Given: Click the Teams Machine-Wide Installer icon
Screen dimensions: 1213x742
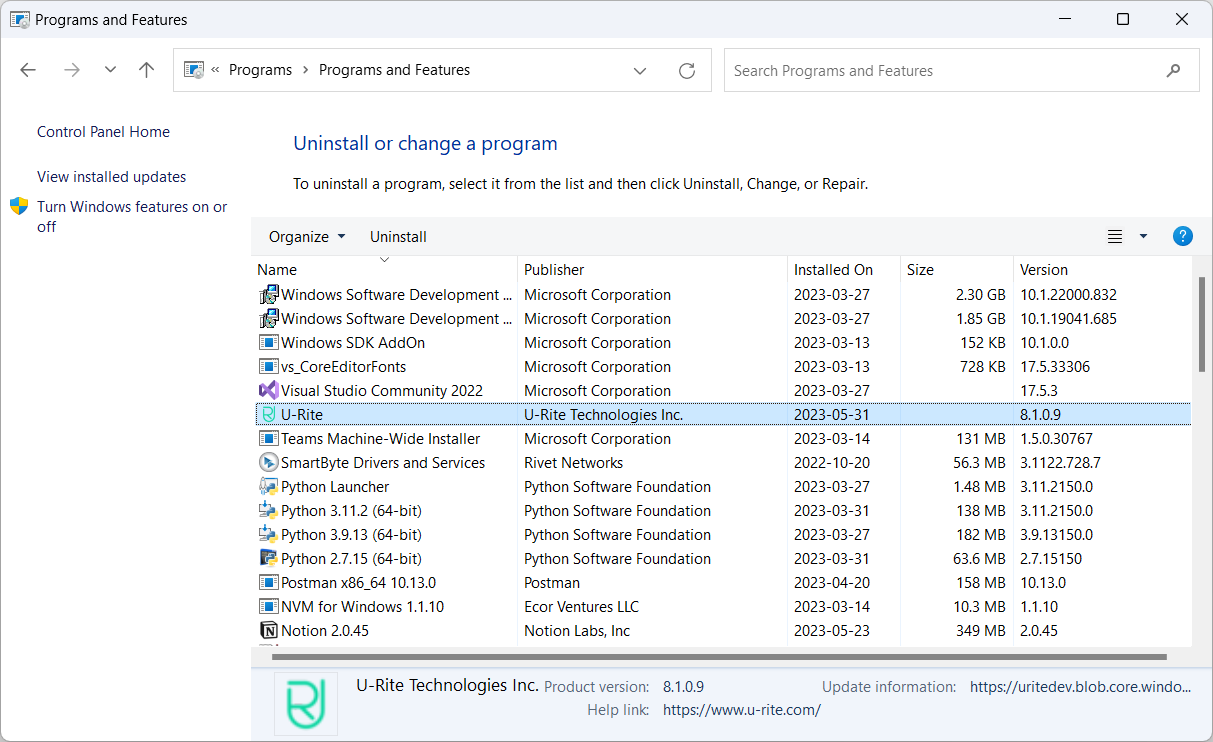Looking at the screenshot, I should [268, 438].
